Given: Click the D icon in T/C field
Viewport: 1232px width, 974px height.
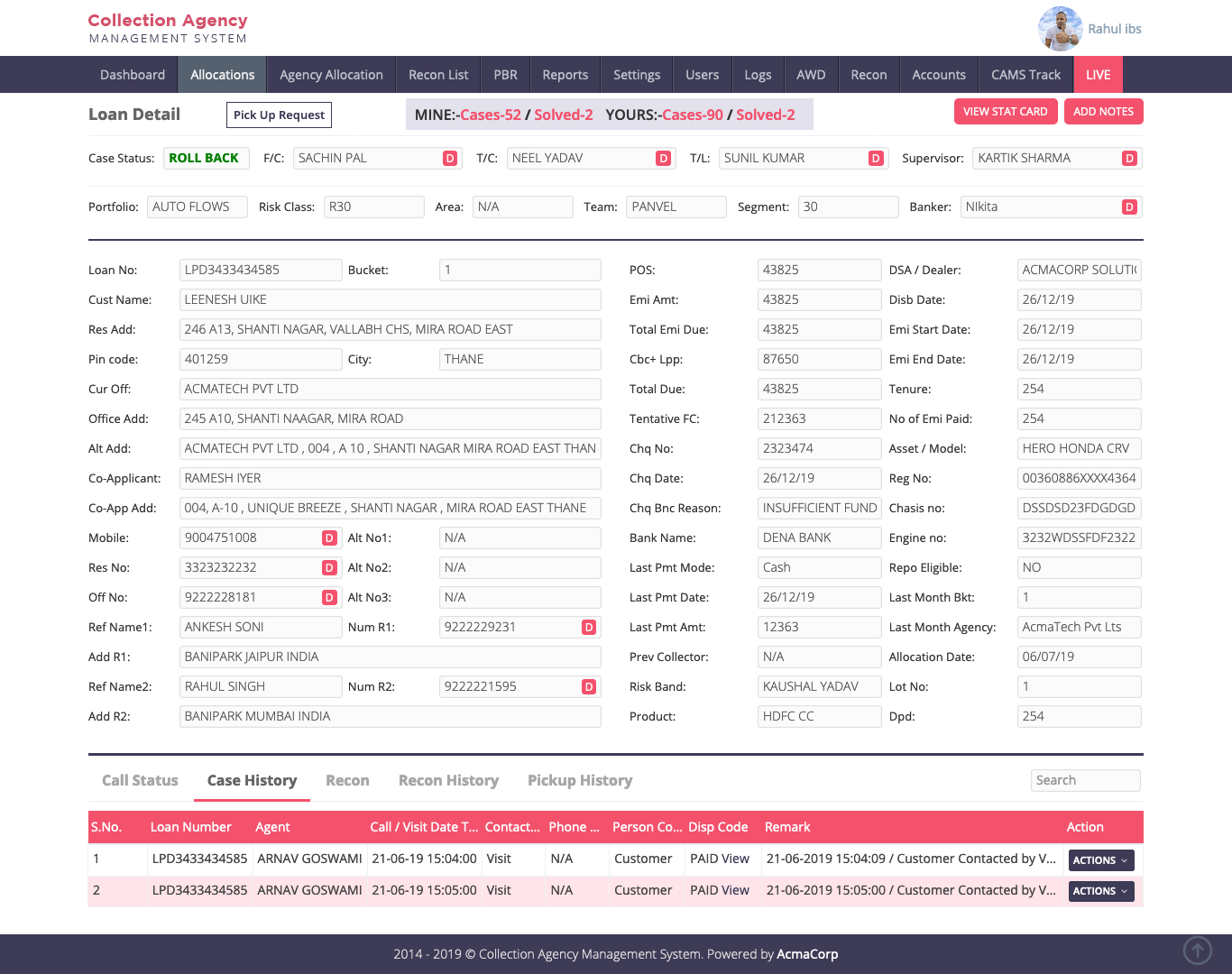Looking at the screenshot, I should pos(664,159).
